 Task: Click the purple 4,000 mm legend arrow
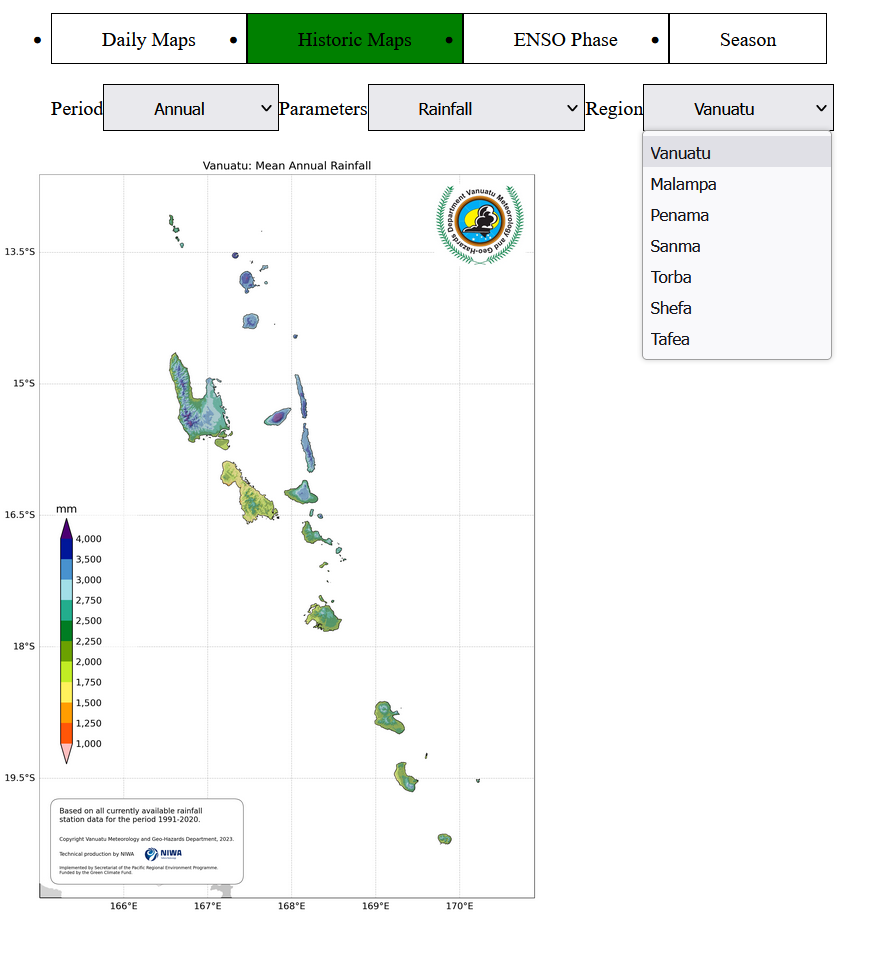[66, 528]
